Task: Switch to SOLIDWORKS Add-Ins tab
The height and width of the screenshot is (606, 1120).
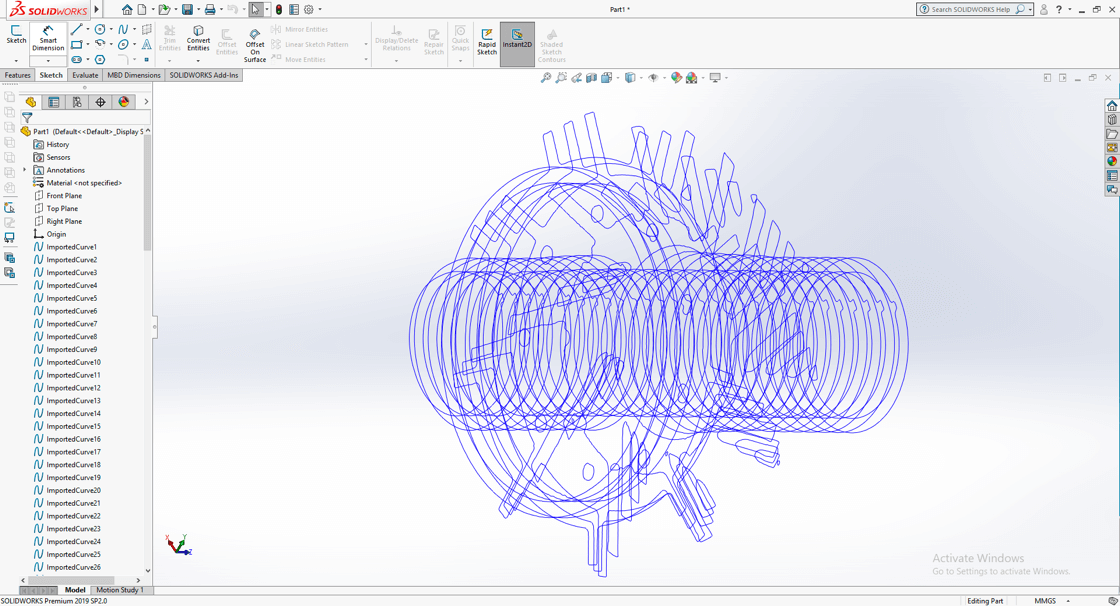Action: 204,75
